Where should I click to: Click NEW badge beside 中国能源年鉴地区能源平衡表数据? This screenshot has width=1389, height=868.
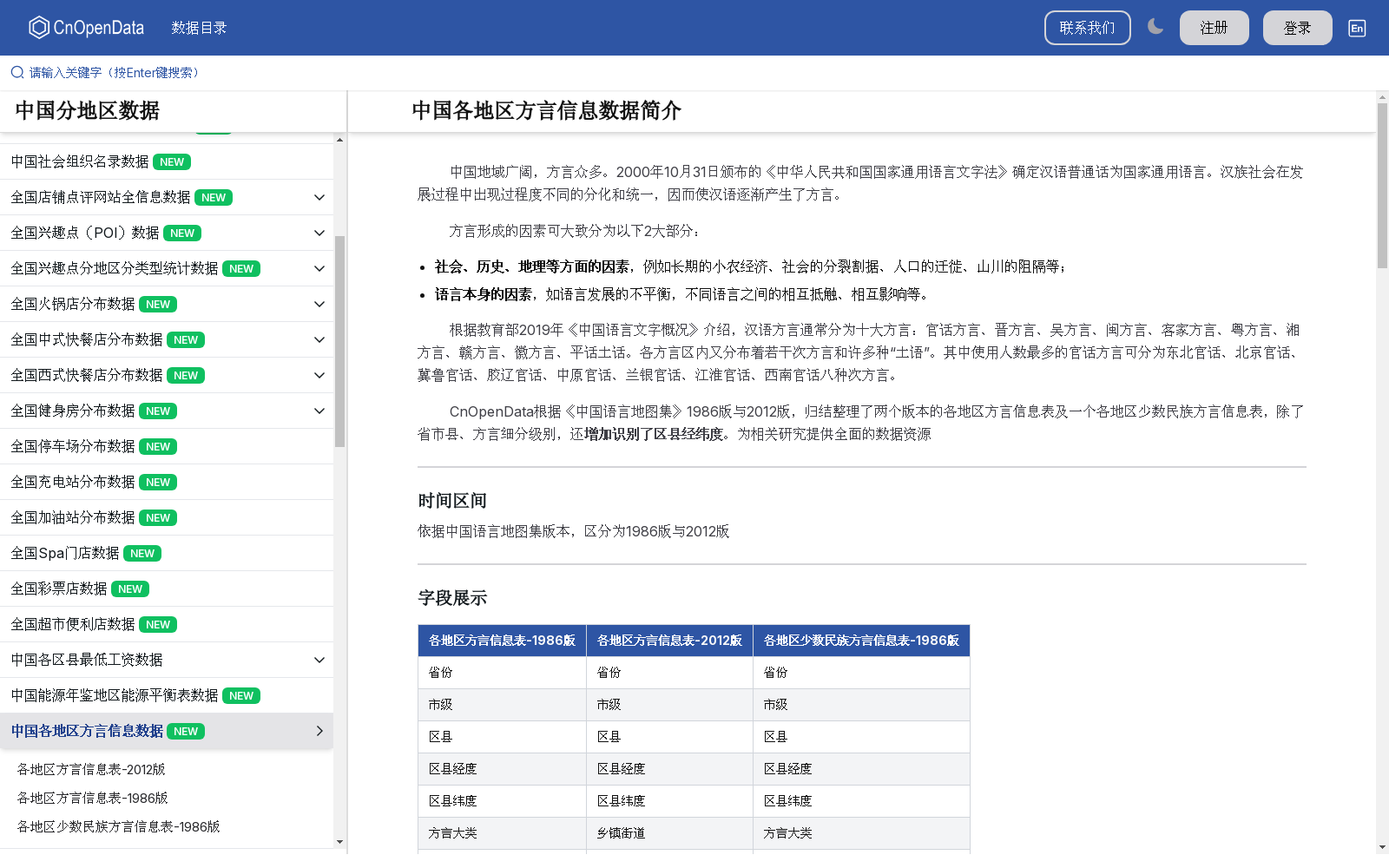[241, 696]
